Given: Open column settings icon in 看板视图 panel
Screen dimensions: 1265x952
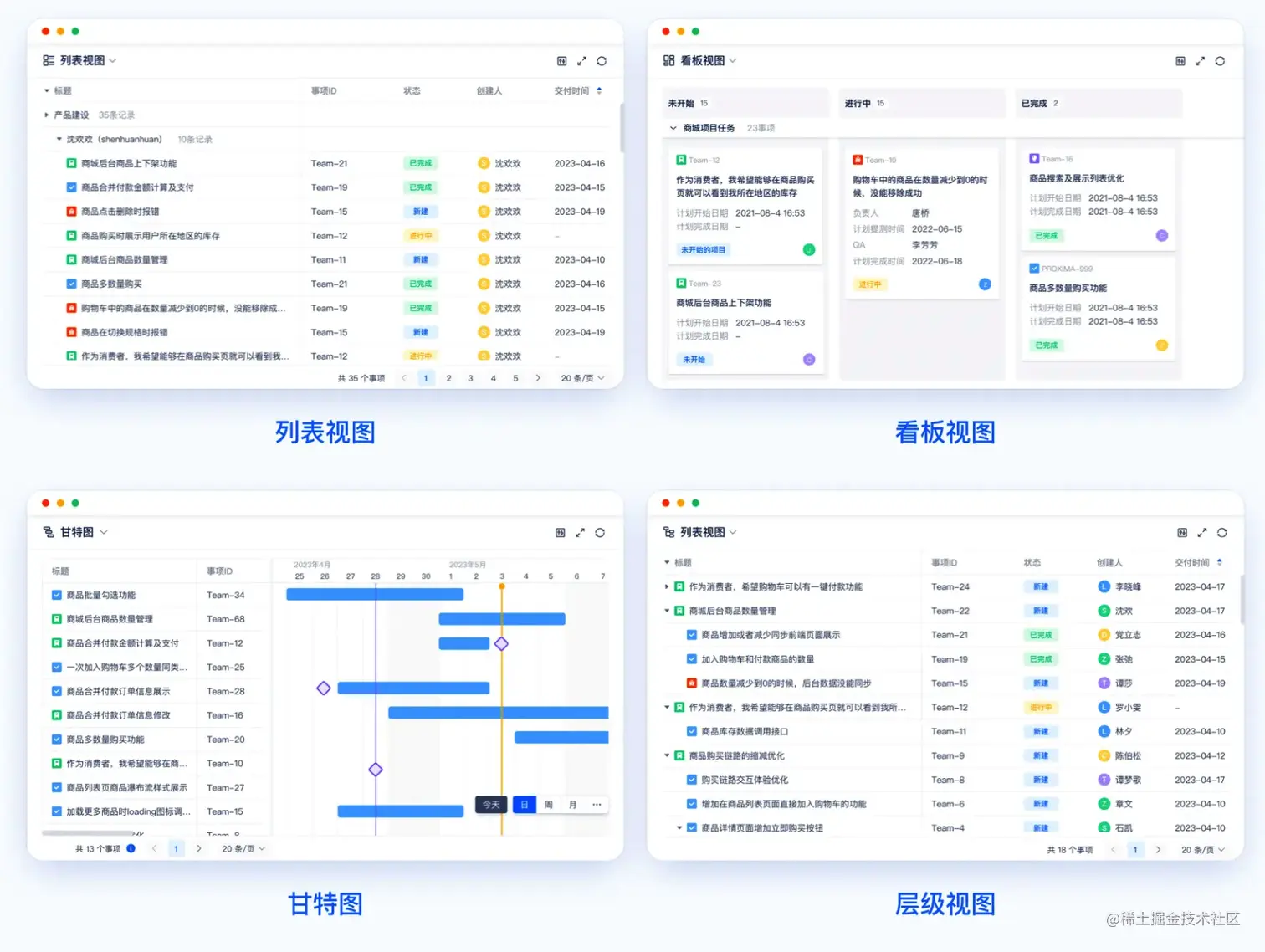Looking at the screenshot, I should (1180, 61).
